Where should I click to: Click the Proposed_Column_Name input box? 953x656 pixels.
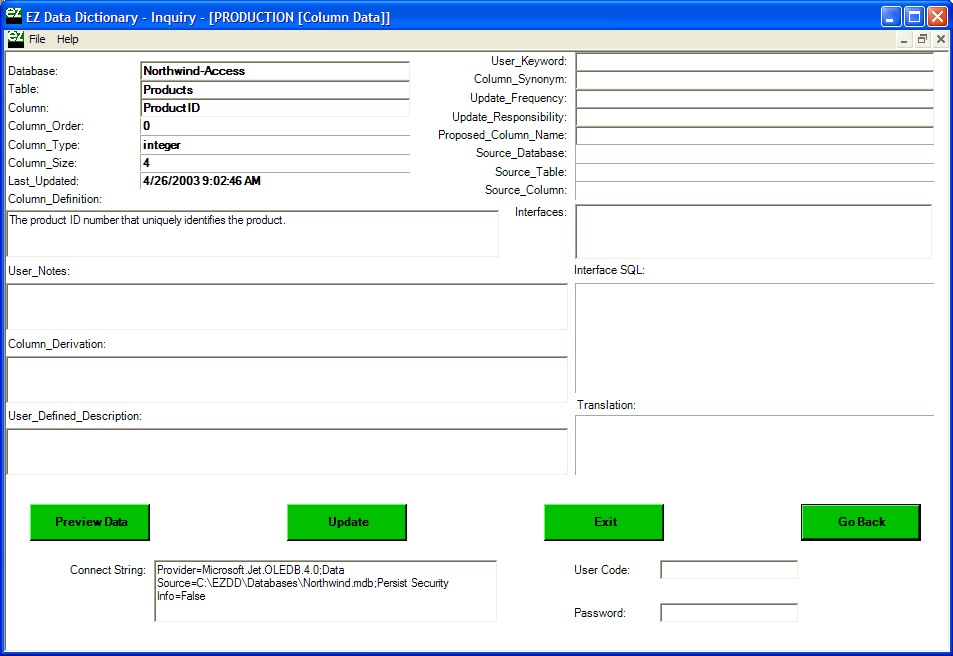point(754,135)
